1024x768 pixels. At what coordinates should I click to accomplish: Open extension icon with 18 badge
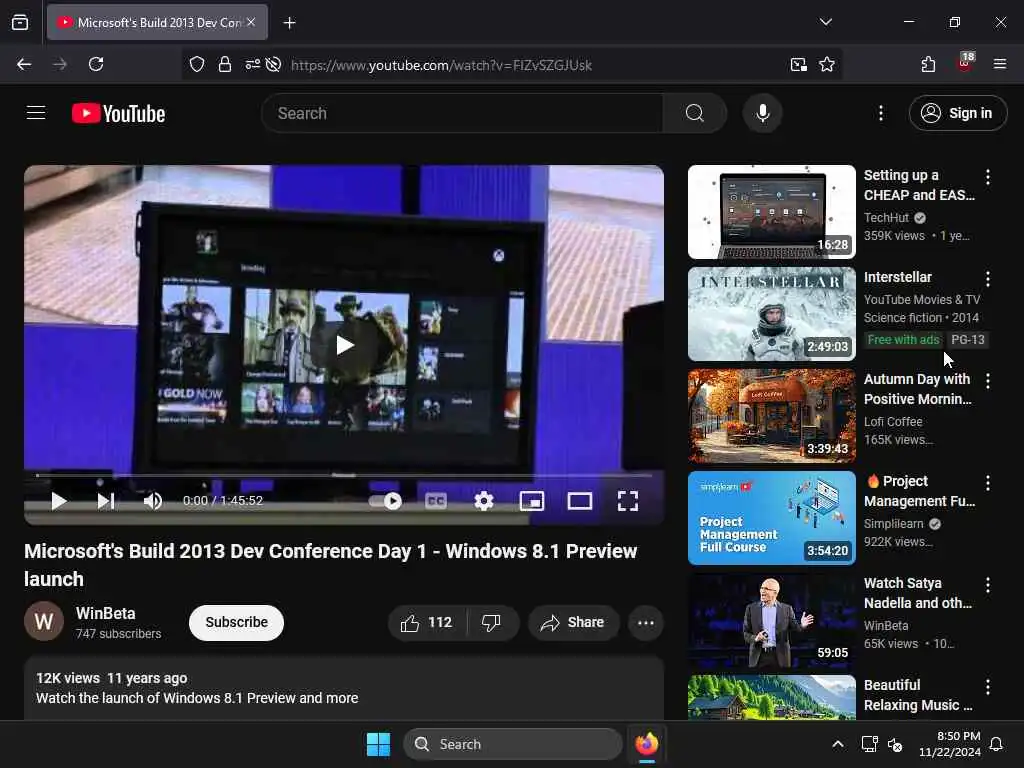pyautogui.click(x=964, y=63)
